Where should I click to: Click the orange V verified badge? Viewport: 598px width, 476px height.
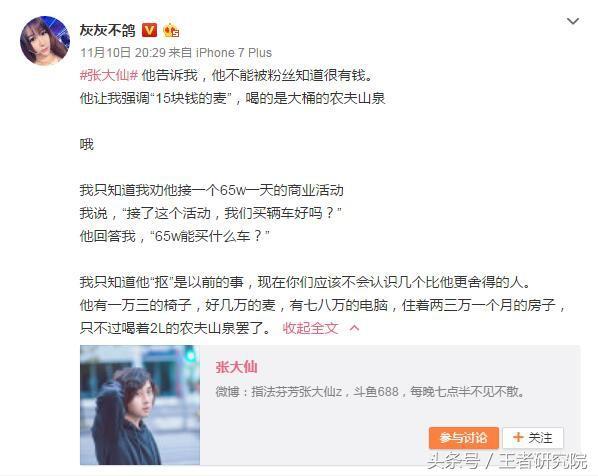pyautogui.click(x=150, y=30)
